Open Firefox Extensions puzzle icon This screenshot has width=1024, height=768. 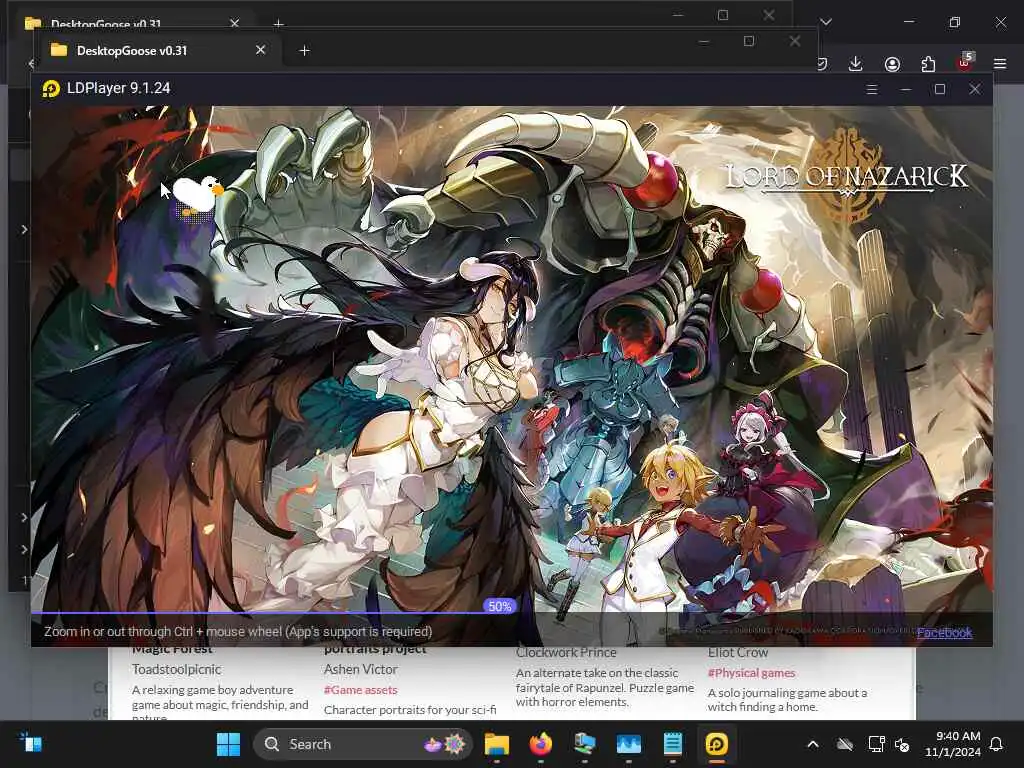point(928,64)
